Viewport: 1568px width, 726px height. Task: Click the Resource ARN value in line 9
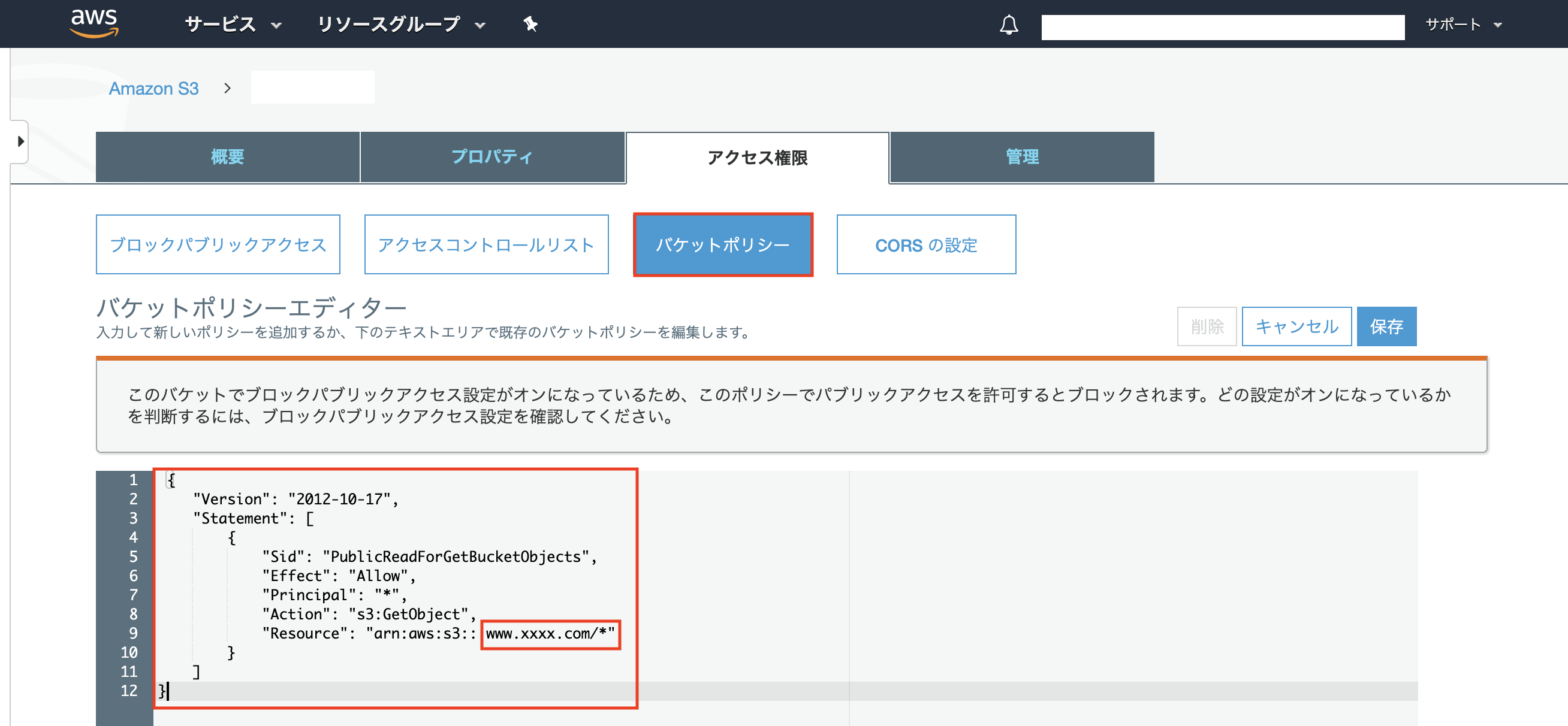(550, 634)
